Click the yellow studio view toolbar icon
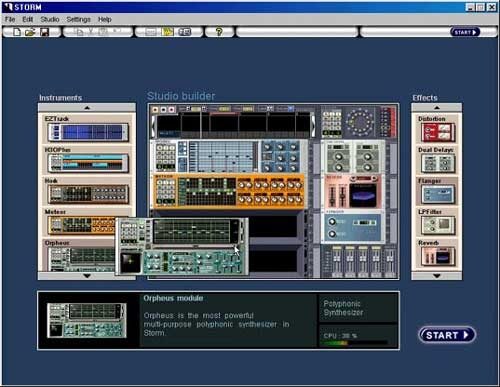500x387 pixels. point(168,32)
